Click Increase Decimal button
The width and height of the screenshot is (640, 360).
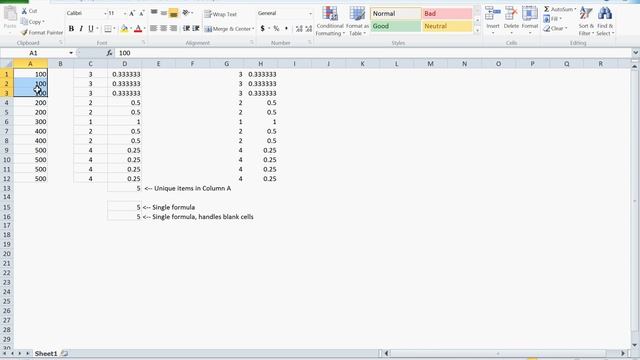[299, 29]
